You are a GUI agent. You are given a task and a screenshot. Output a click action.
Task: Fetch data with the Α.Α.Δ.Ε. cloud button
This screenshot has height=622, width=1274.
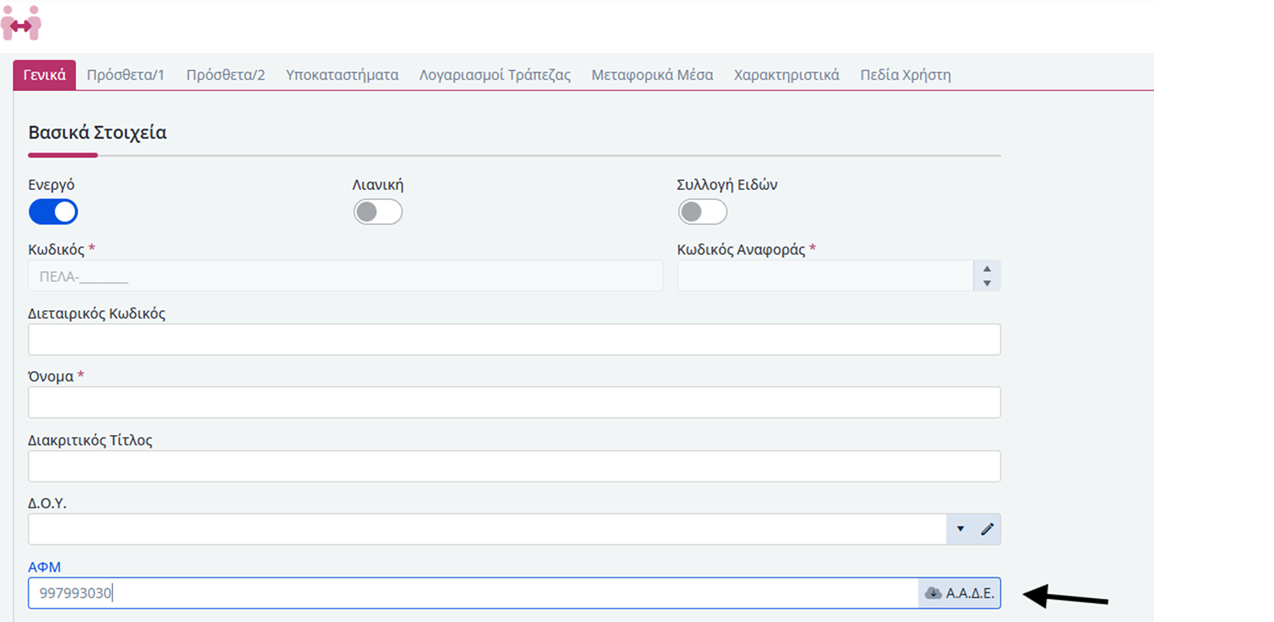pyautogui.click(x=959, y=593)
